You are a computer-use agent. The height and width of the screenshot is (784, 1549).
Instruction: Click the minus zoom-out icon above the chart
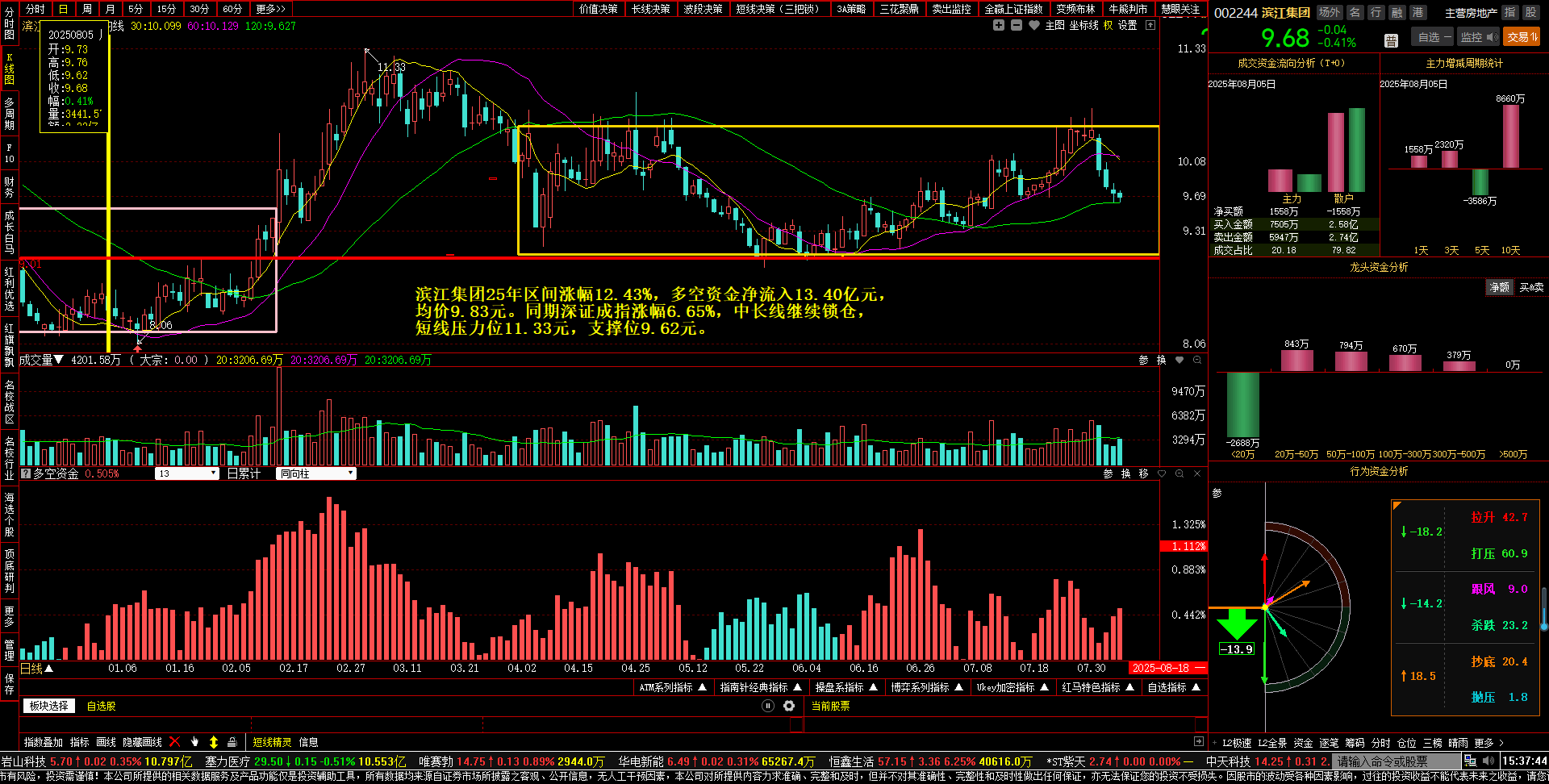(x=1017, y=25)
